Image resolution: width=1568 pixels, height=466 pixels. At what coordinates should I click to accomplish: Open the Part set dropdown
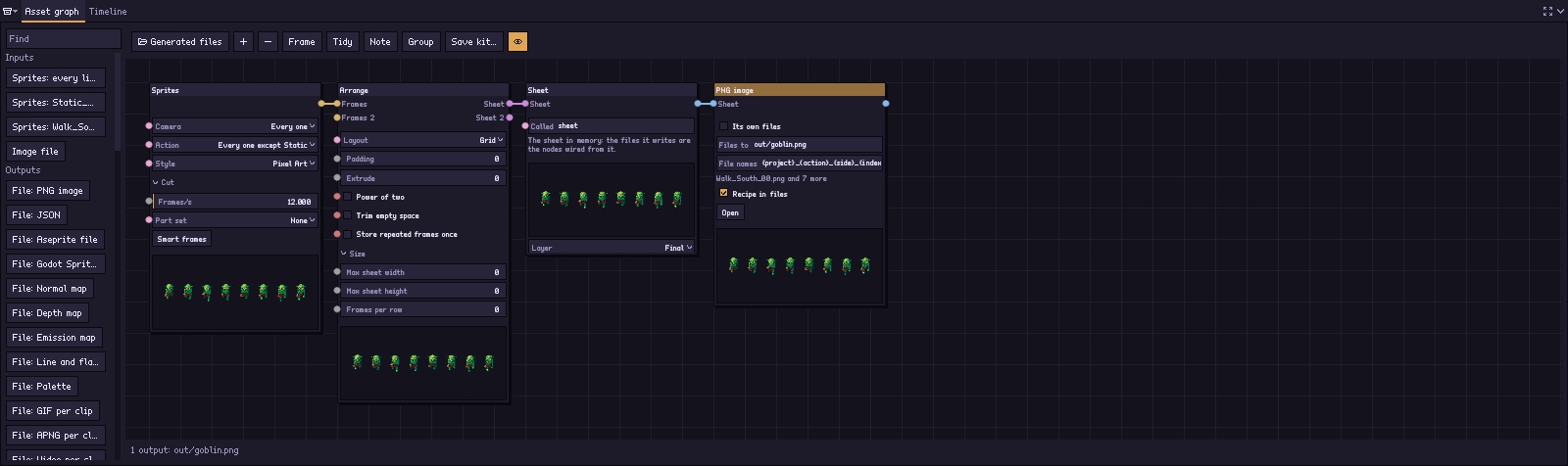tap(235, 220)
